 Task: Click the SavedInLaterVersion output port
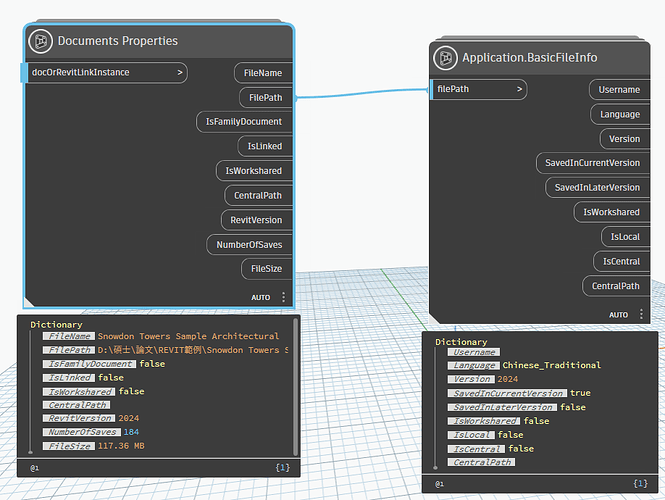point(598,187)
